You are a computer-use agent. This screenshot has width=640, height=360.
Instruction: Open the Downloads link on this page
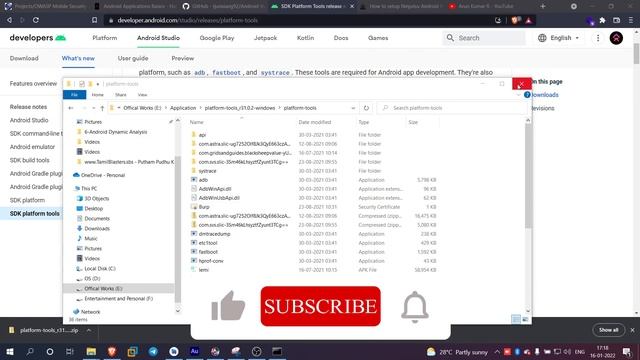545,95
